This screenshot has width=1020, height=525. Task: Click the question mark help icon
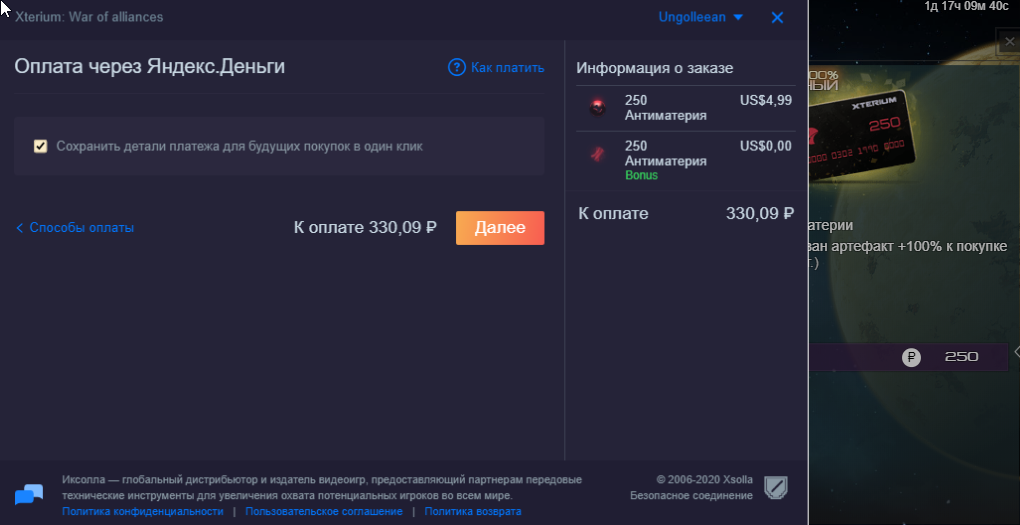click(x=457, y=67)
